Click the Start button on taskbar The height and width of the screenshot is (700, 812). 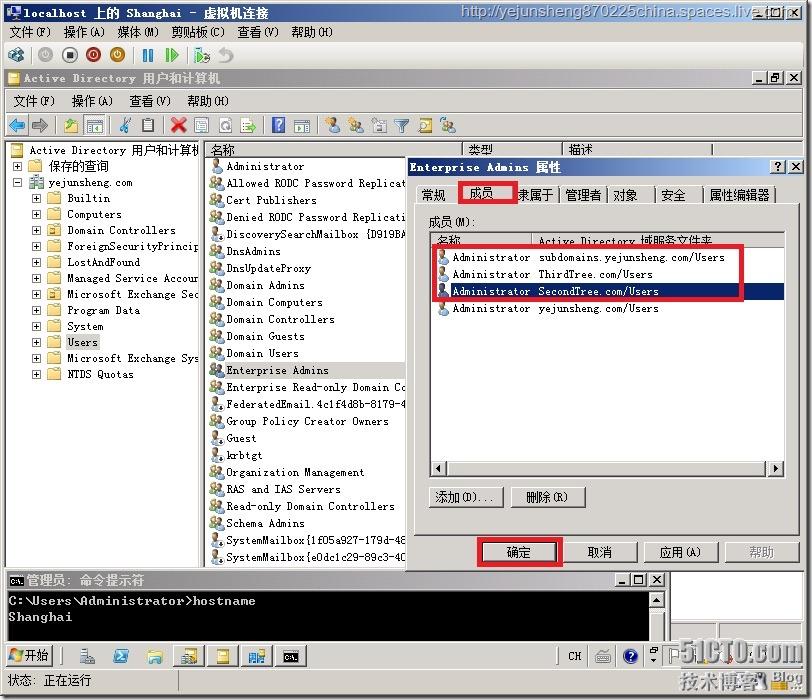[x=29, y=656]
